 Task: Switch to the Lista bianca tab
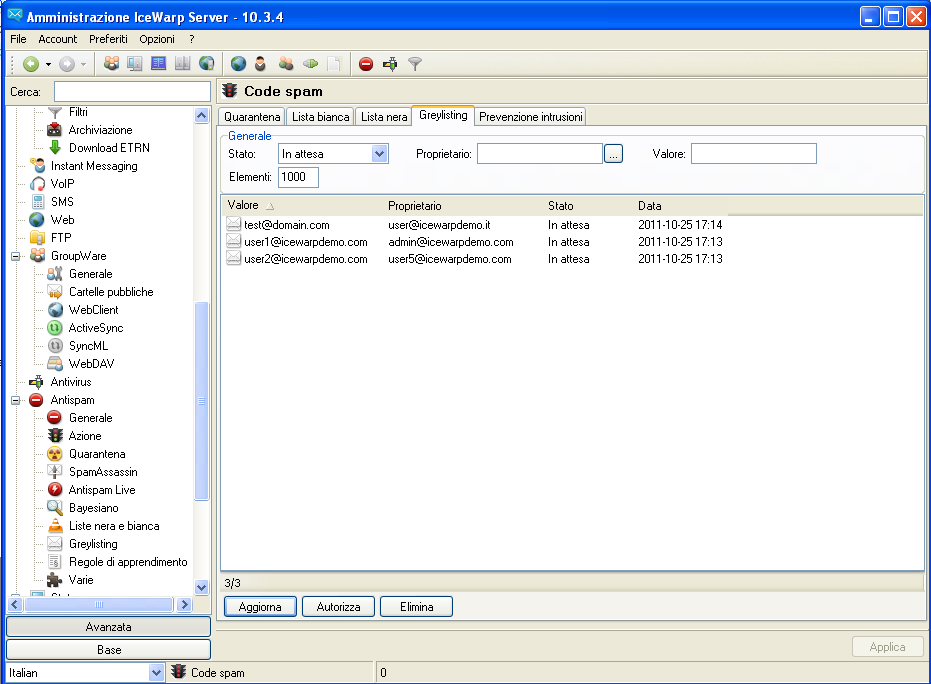pos(321,117)
